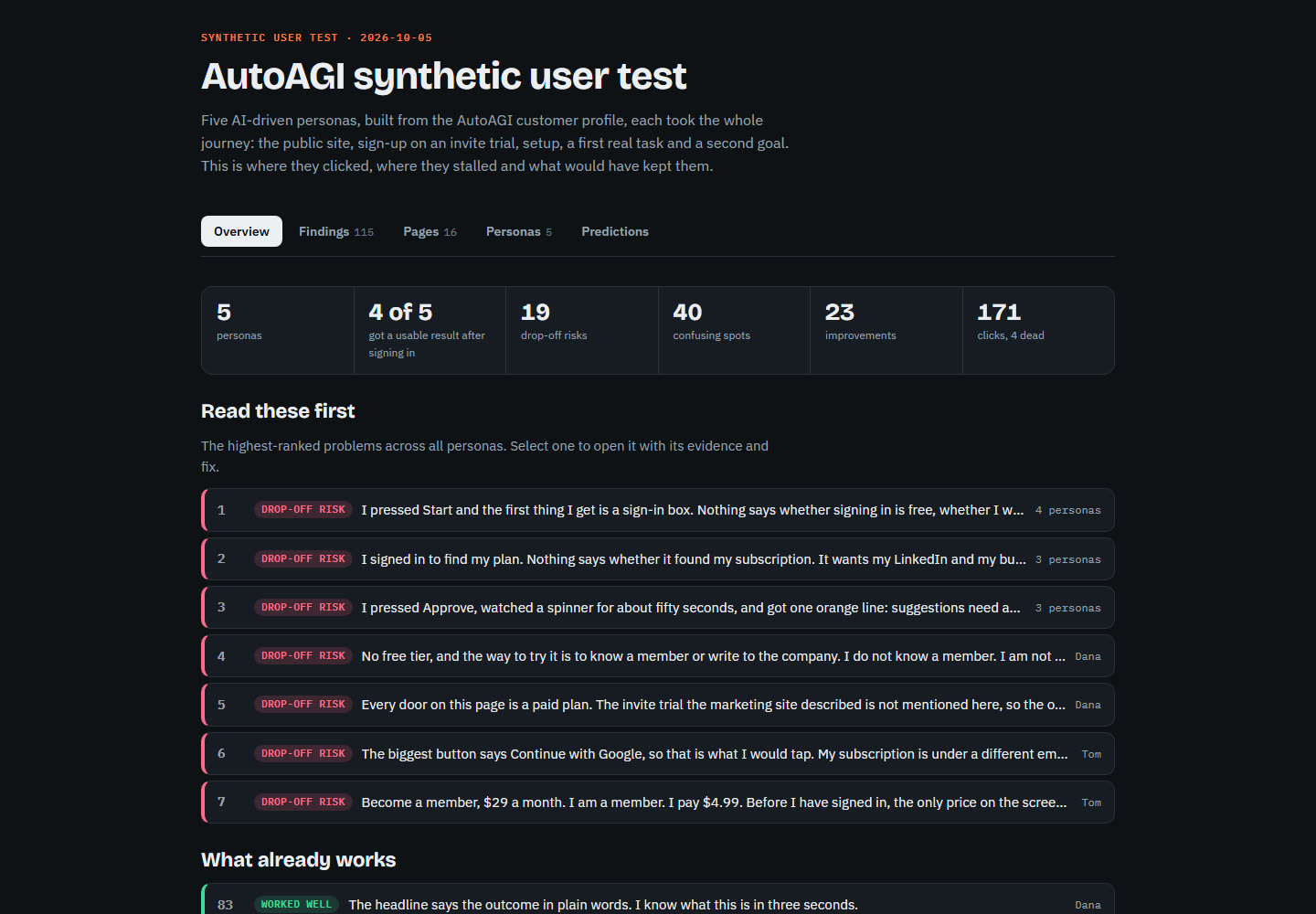1316x914 pixels.
Task: Click the DROP-OFF RISK badge on finding 7
Action: (x=303, y=802)
